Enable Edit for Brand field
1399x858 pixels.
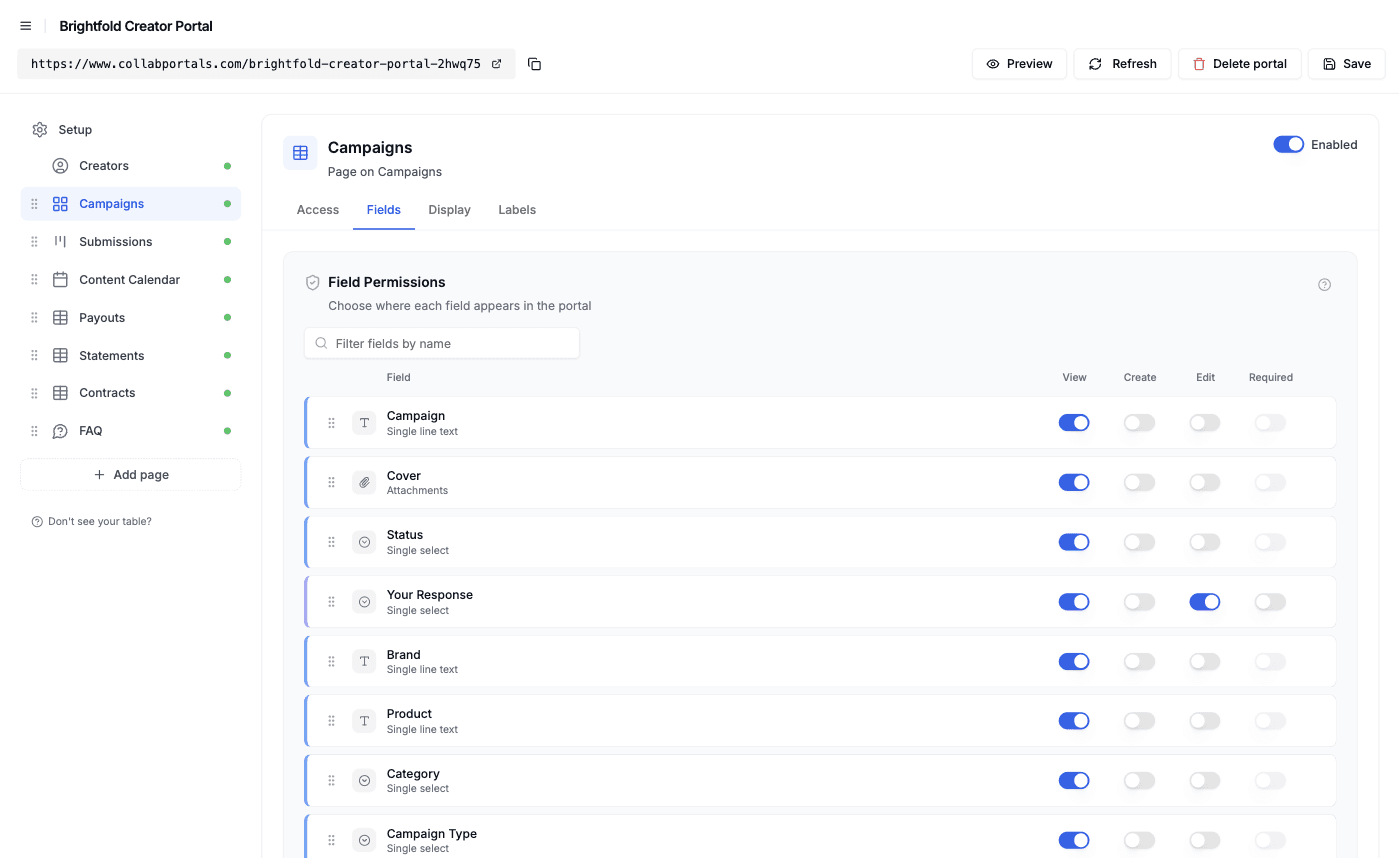(1205, 661)
